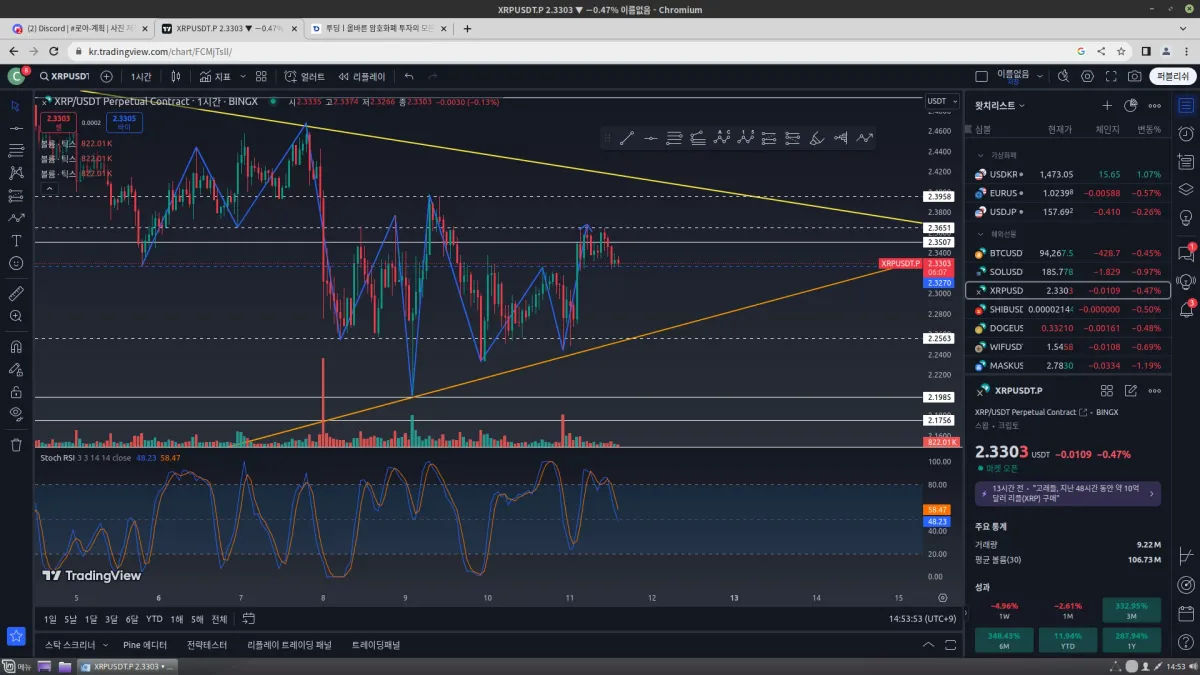1200x675 pixels.
Task: Switch to 전략테스터 bottom tab
Action: tap(205, 645)
